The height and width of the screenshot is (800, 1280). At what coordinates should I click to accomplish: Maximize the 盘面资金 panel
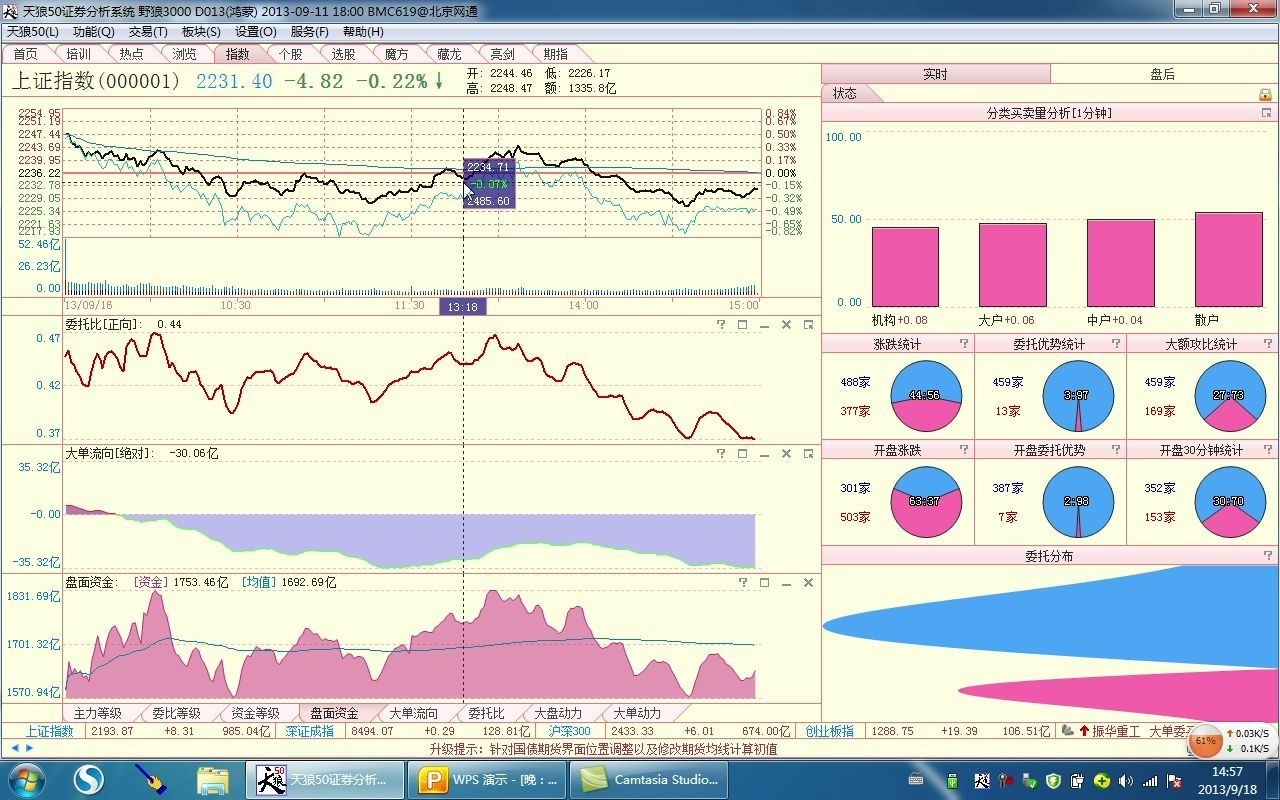764,582
